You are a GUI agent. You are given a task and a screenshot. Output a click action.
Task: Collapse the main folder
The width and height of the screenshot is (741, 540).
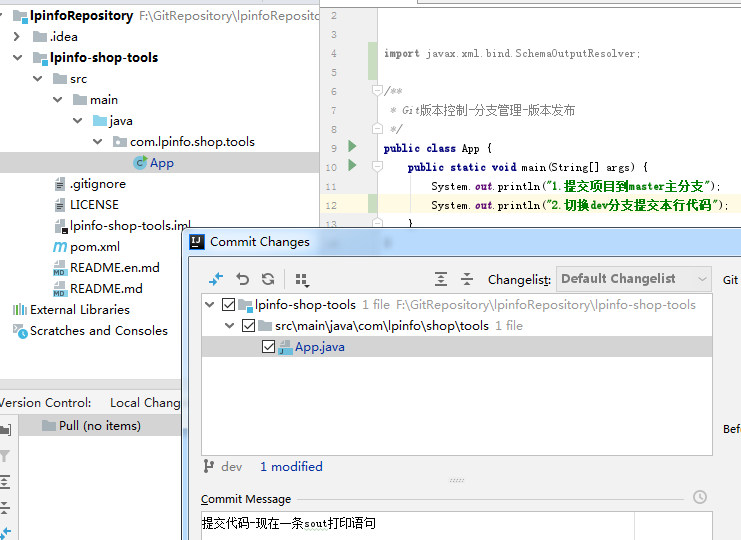tap(58, 100)
